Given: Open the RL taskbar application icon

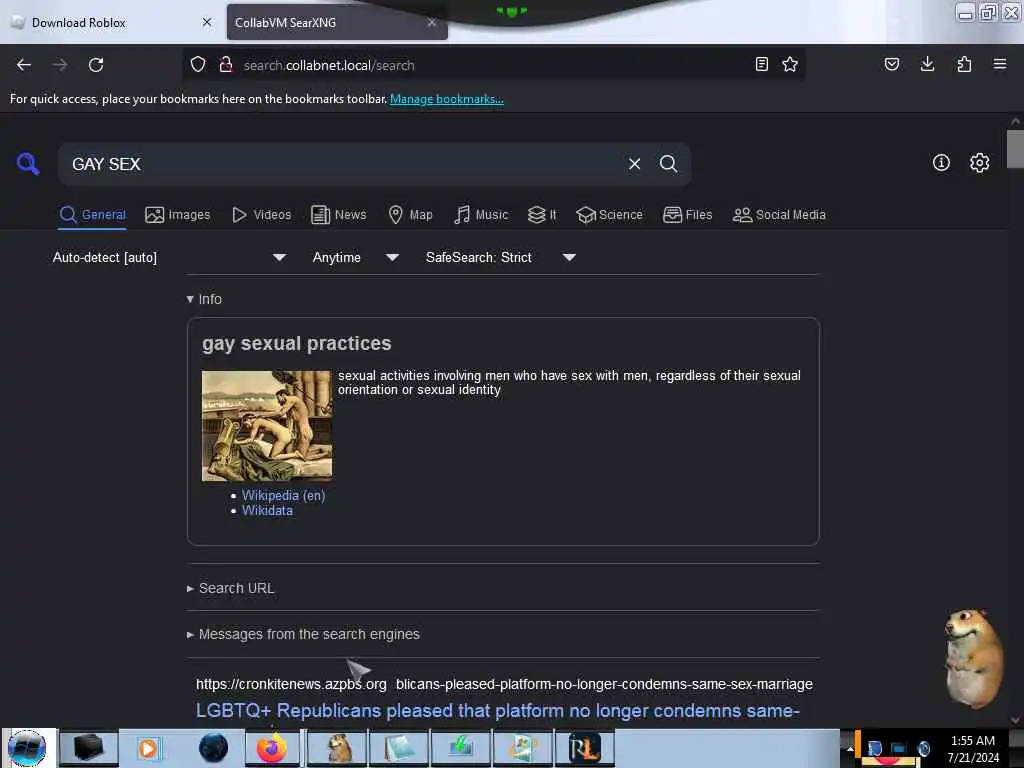Looking at the screenshot, I should [584, 748].
